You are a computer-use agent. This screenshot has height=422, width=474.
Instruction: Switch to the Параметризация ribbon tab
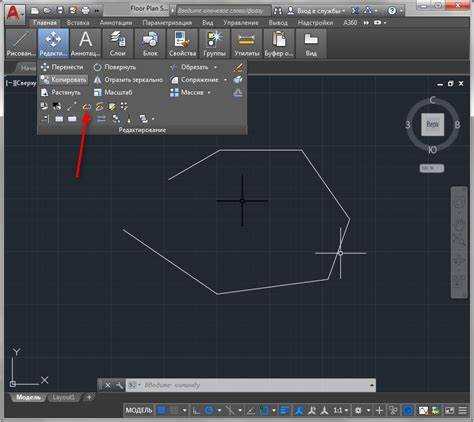(x=167, y=23)
